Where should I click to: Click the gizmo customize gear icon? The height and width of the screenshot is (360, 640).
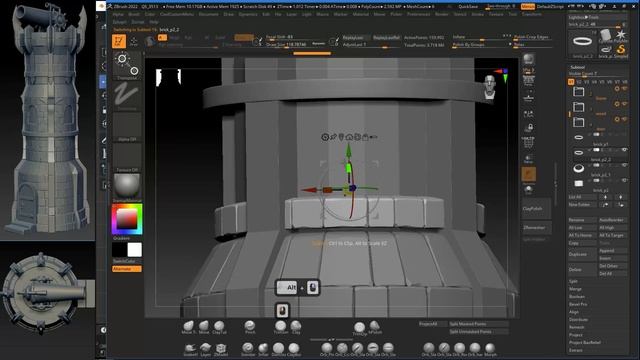(325, 137)
